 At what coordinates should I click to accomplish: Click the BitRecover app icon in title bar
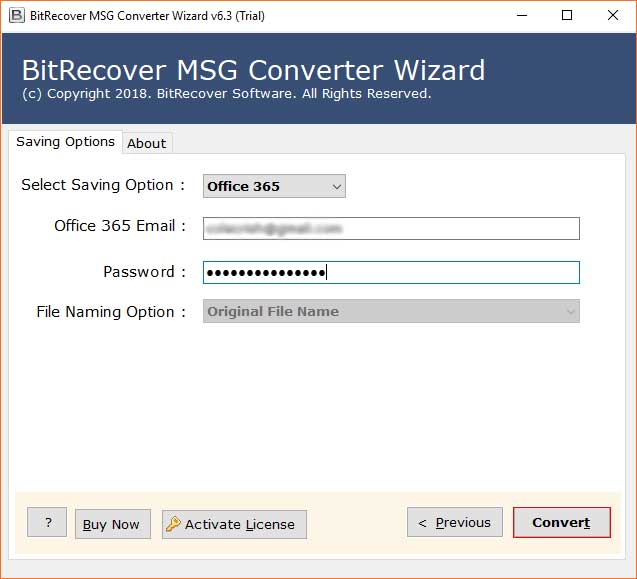[17, 15]
